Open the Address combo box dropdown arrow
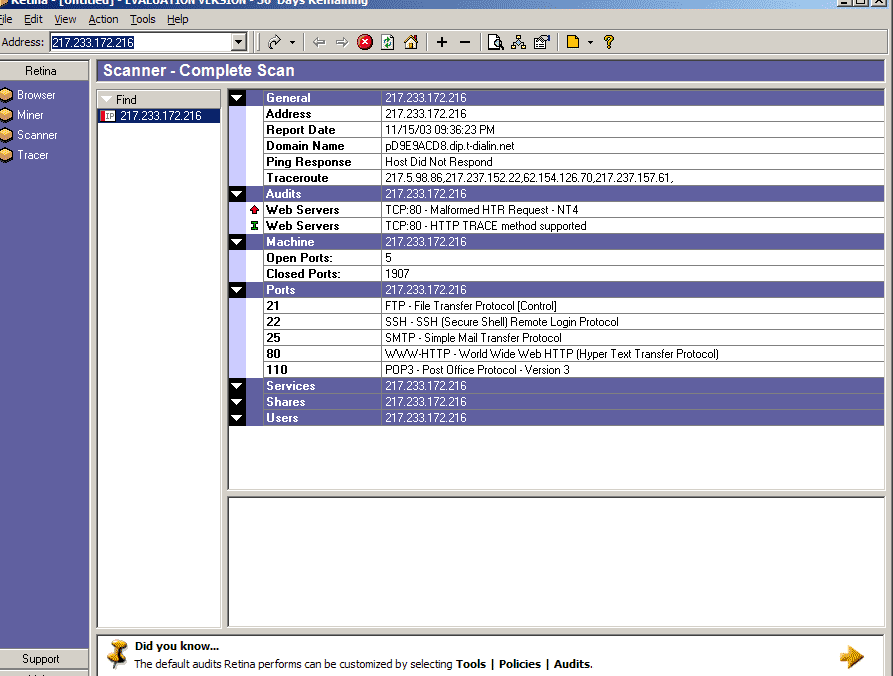Screen dimensions: 893x676 (x=239, y=42)
